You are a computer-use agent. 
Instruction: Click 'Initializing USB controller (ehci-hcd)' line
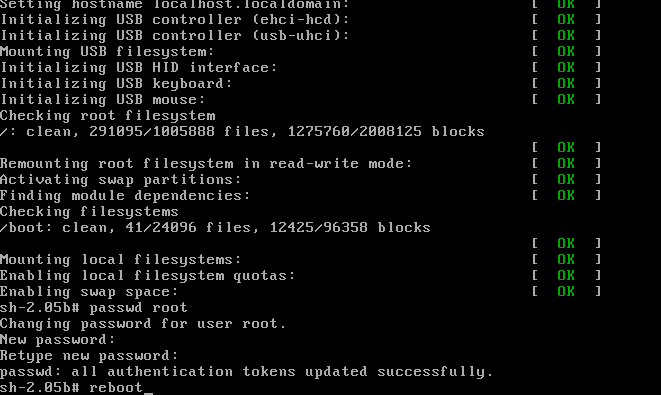pyautogui.click(x=175, y=20)
